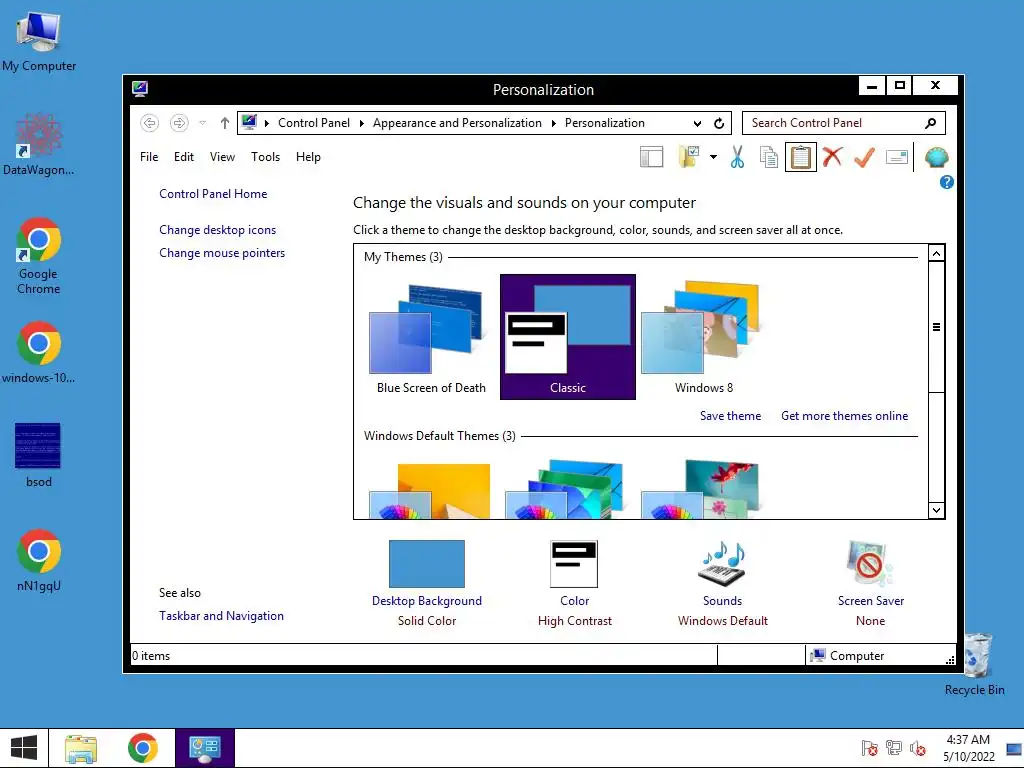Expand the root breadcrumb arrow before Control Panel
Screen dimensions: 1024x768
pos(266,123)
